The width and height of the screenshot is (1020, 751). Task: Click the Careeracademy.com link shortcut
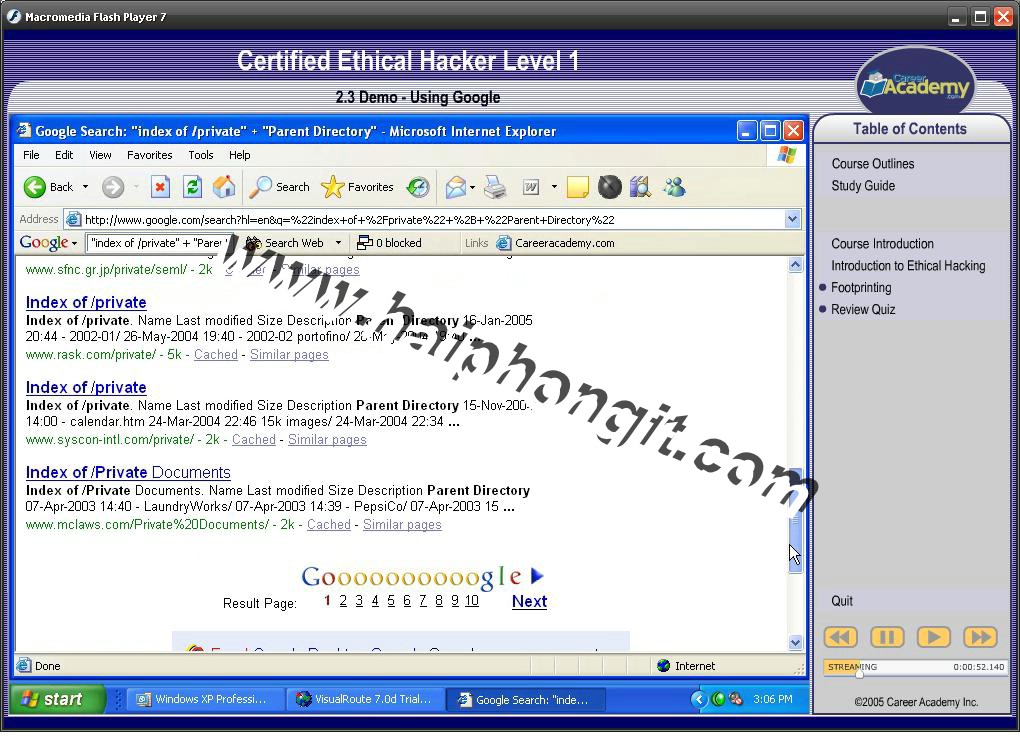pyautogui.click(x=556, y=243)
